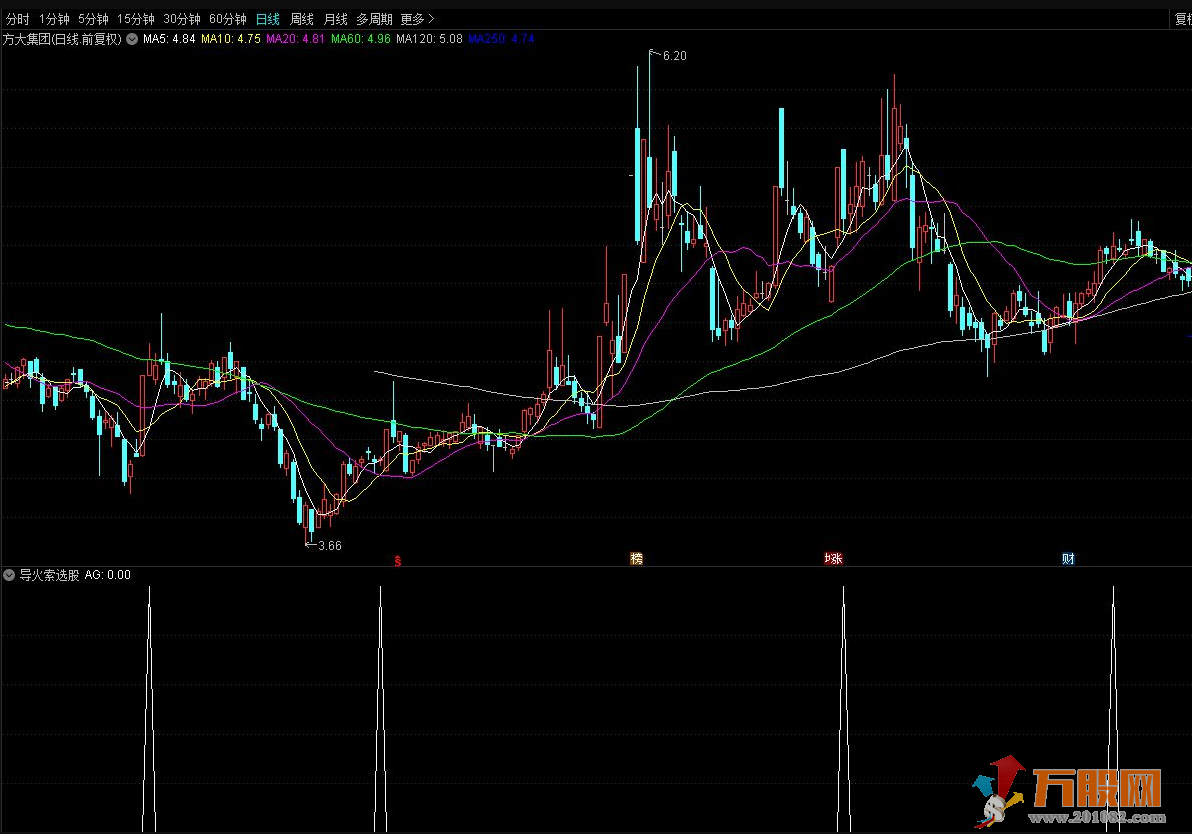Click the red S marker icon

(x=398, y=561)
